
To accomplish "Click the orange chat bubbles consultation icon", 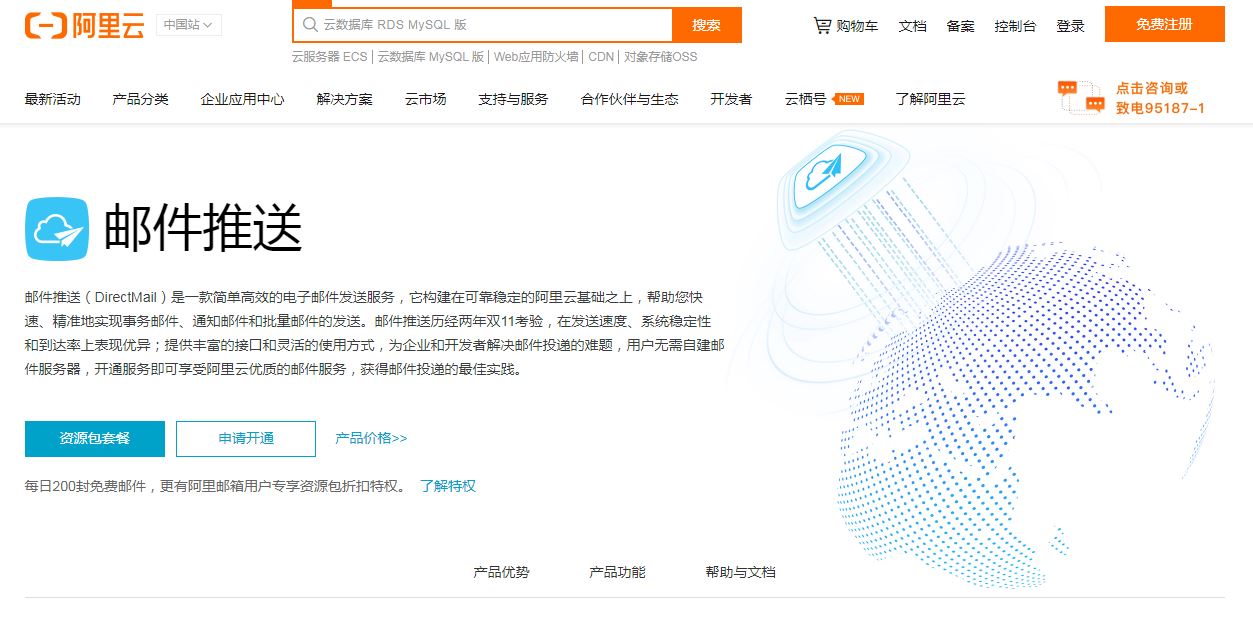I will pos(1081,97).
